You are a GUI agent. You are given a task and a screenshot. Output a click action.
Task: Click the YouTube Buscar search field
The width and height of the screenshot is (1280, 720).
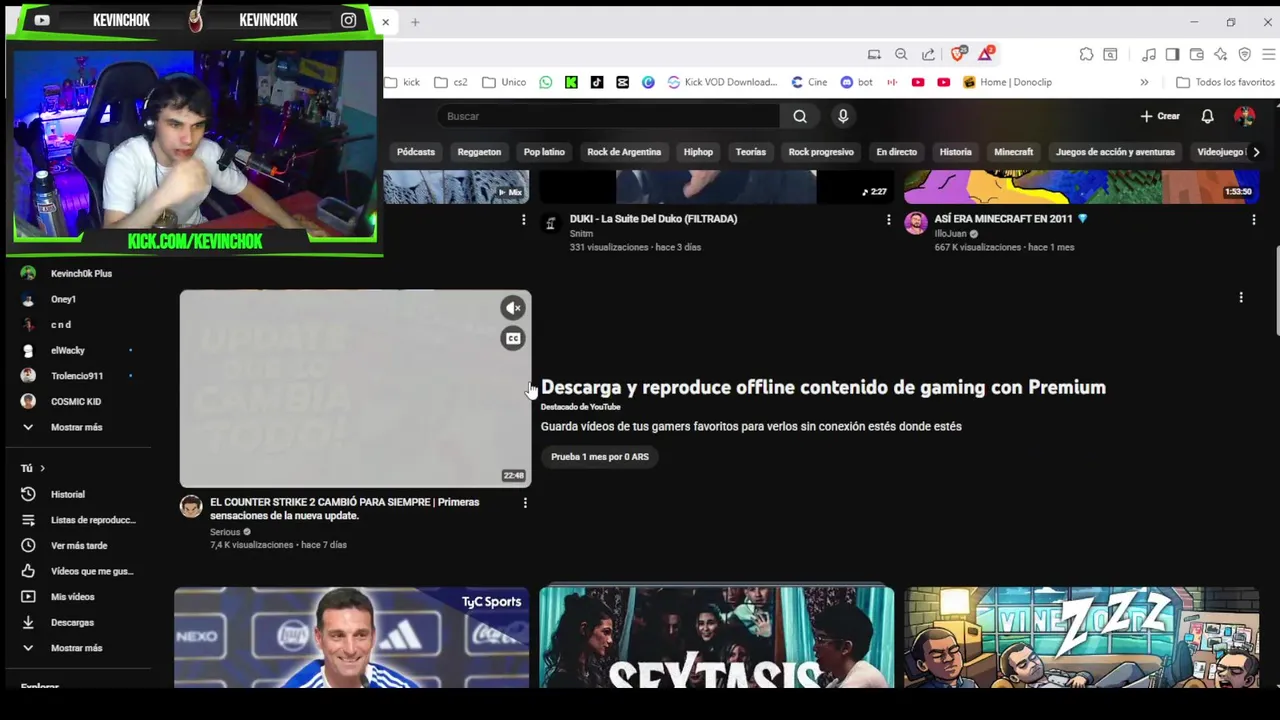tap(608, 116)
